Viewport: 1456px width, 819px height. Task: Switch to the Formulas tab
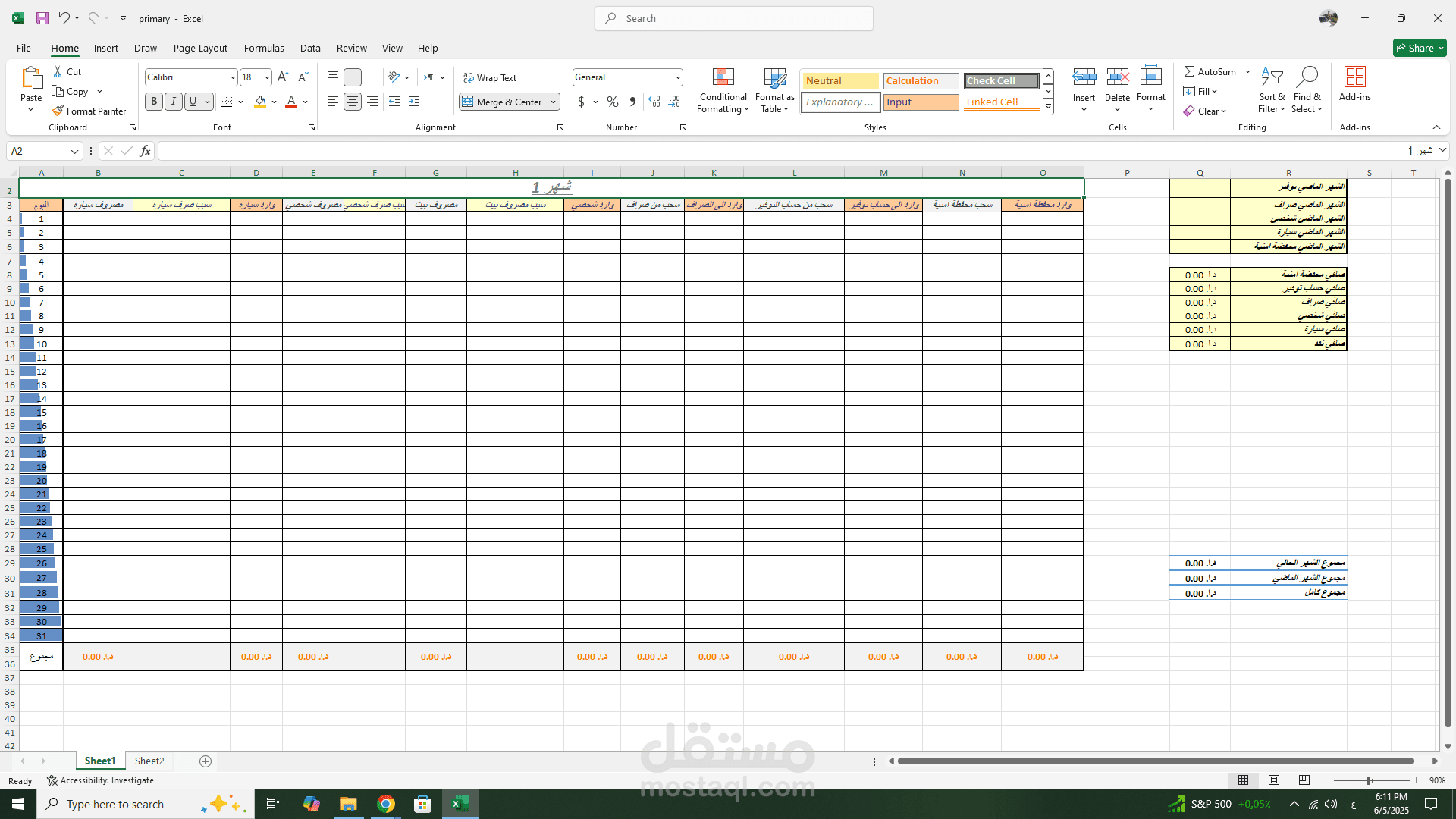click(264, 48)
